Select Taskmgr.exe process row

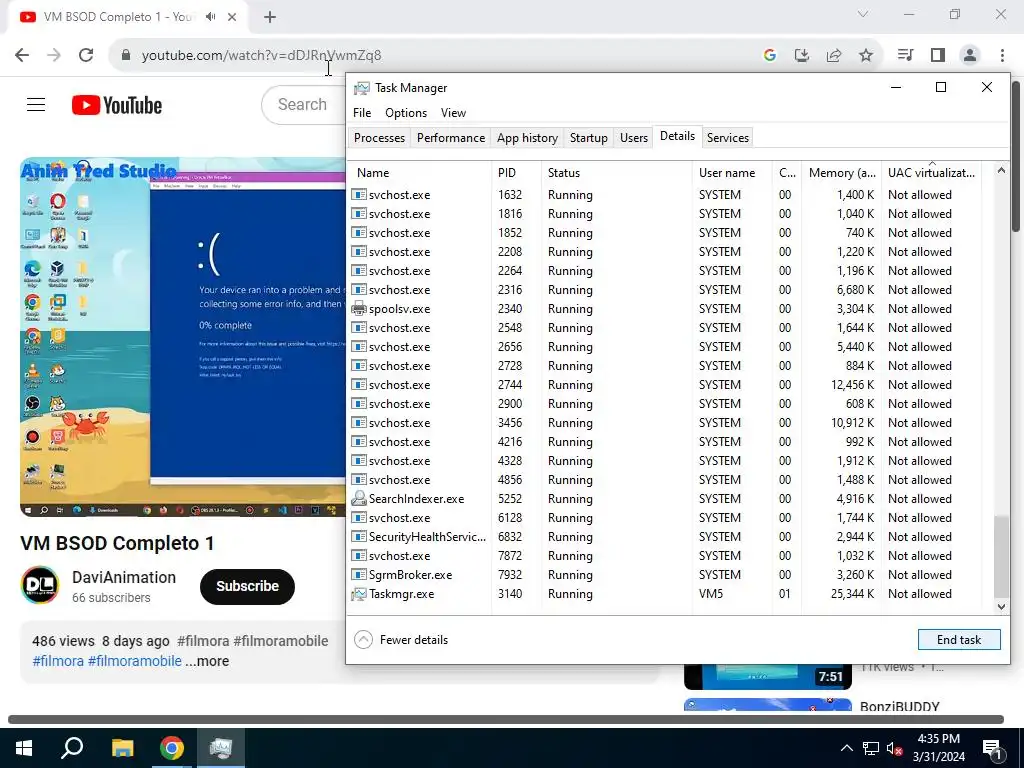coord(664,594)
